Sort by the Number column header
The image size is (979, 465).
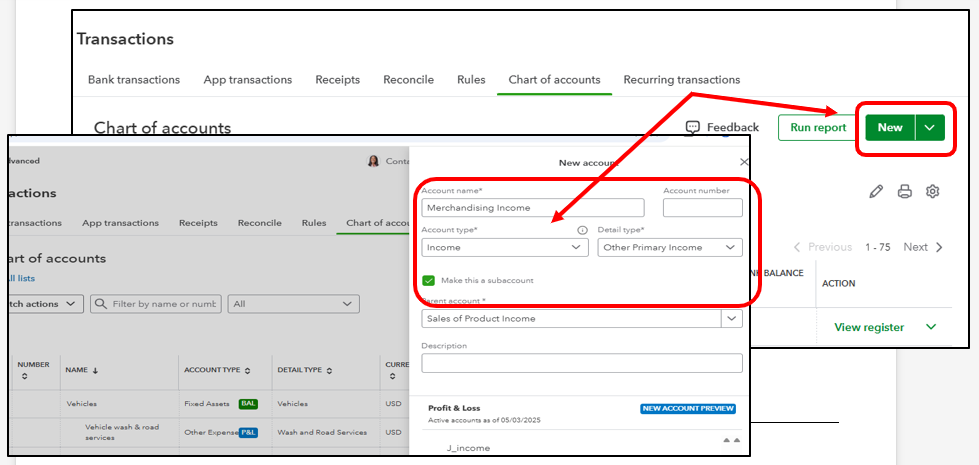point(33,370)
